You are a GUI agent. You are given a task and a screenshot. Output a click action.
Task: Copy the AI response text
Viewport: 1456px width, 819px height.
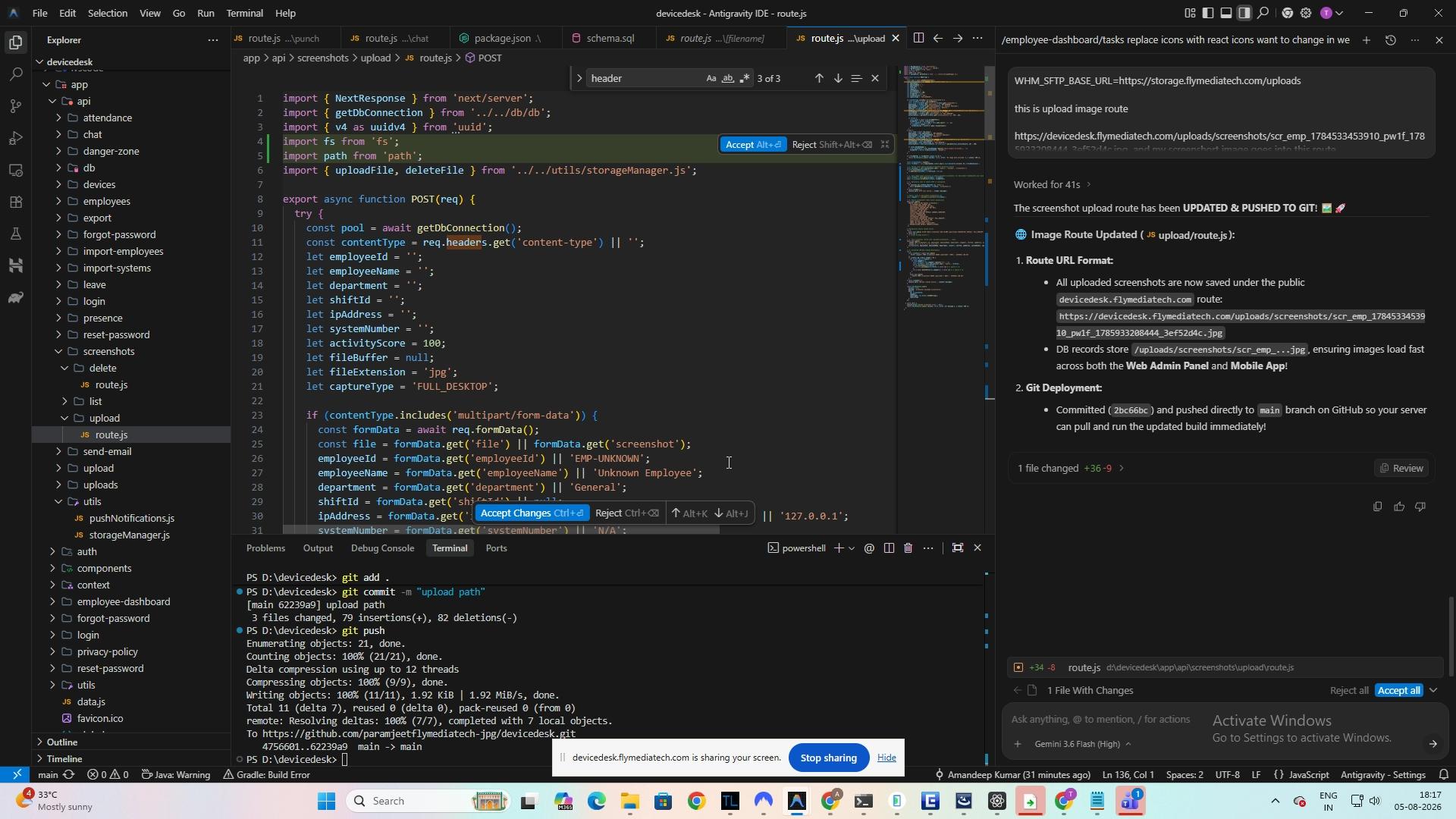tap(1377, 507)
